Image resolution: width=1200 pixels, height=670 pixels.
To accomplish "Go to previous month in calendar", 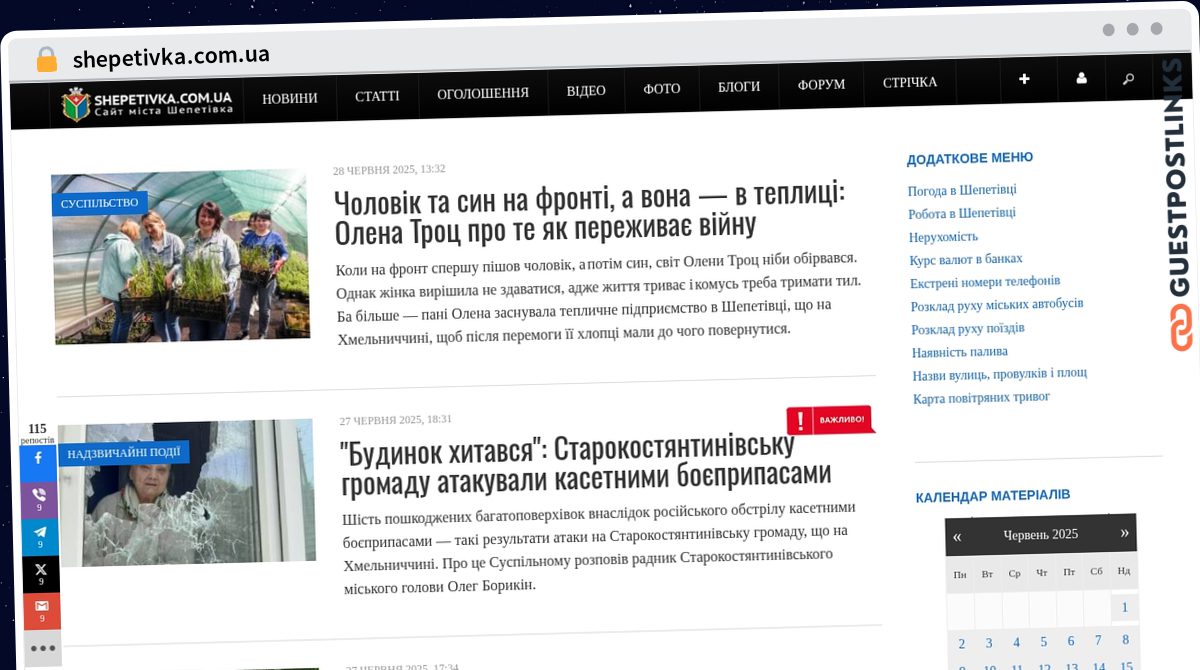I will coord(957,537).
